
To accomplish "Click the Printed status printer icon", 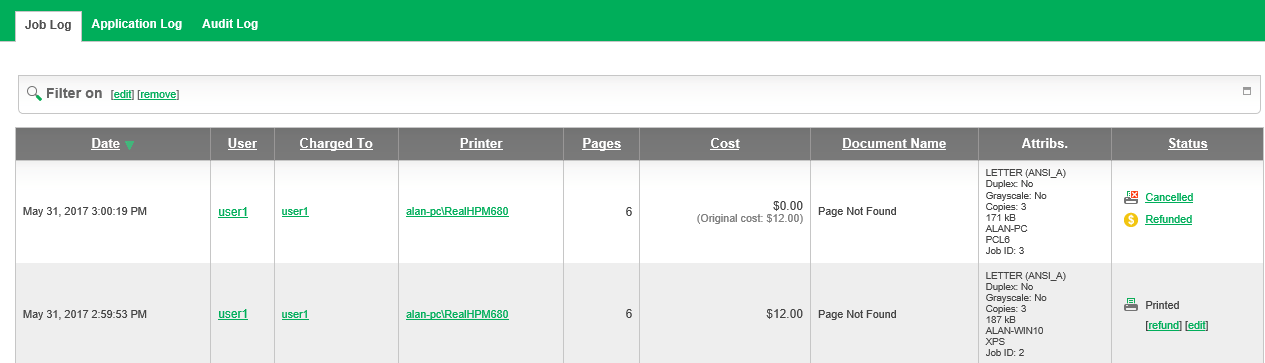I will pyautogui.click(x=1131, y=305).
